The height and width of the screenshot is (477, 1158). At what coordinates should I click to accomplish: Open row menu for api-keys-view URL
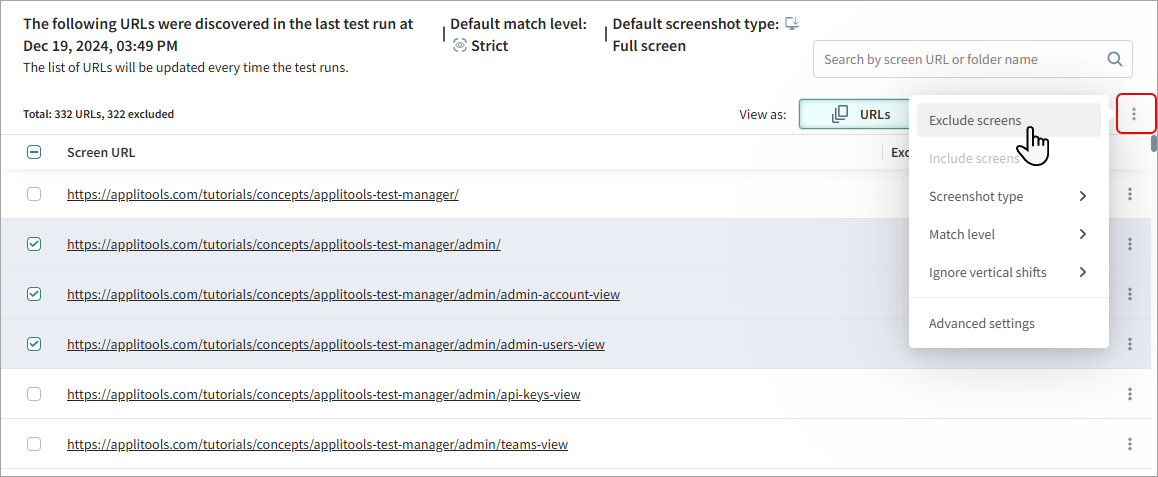(1130, 394)
